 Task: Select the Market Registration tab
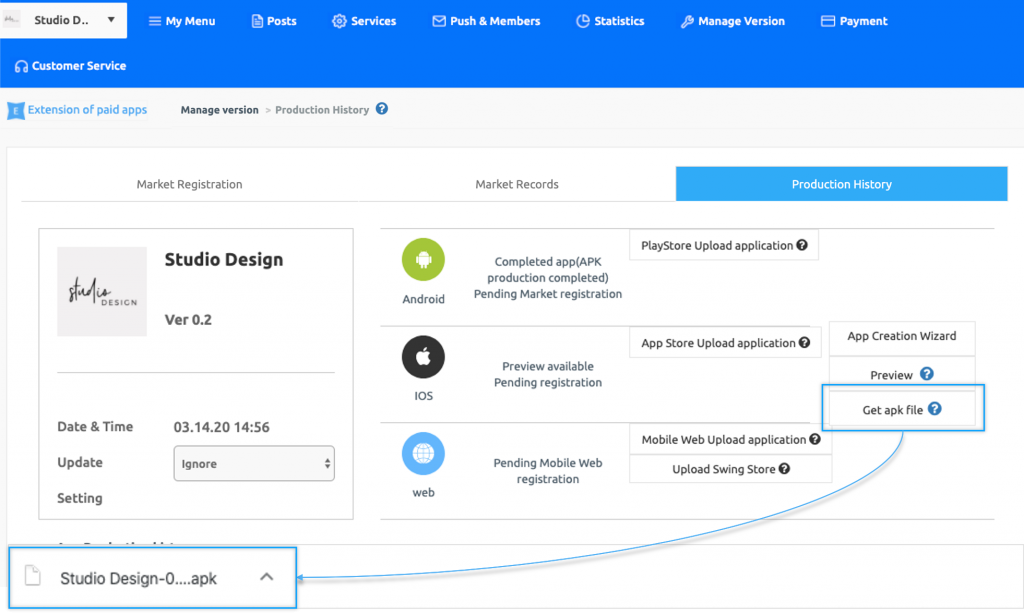pos(190,184)
